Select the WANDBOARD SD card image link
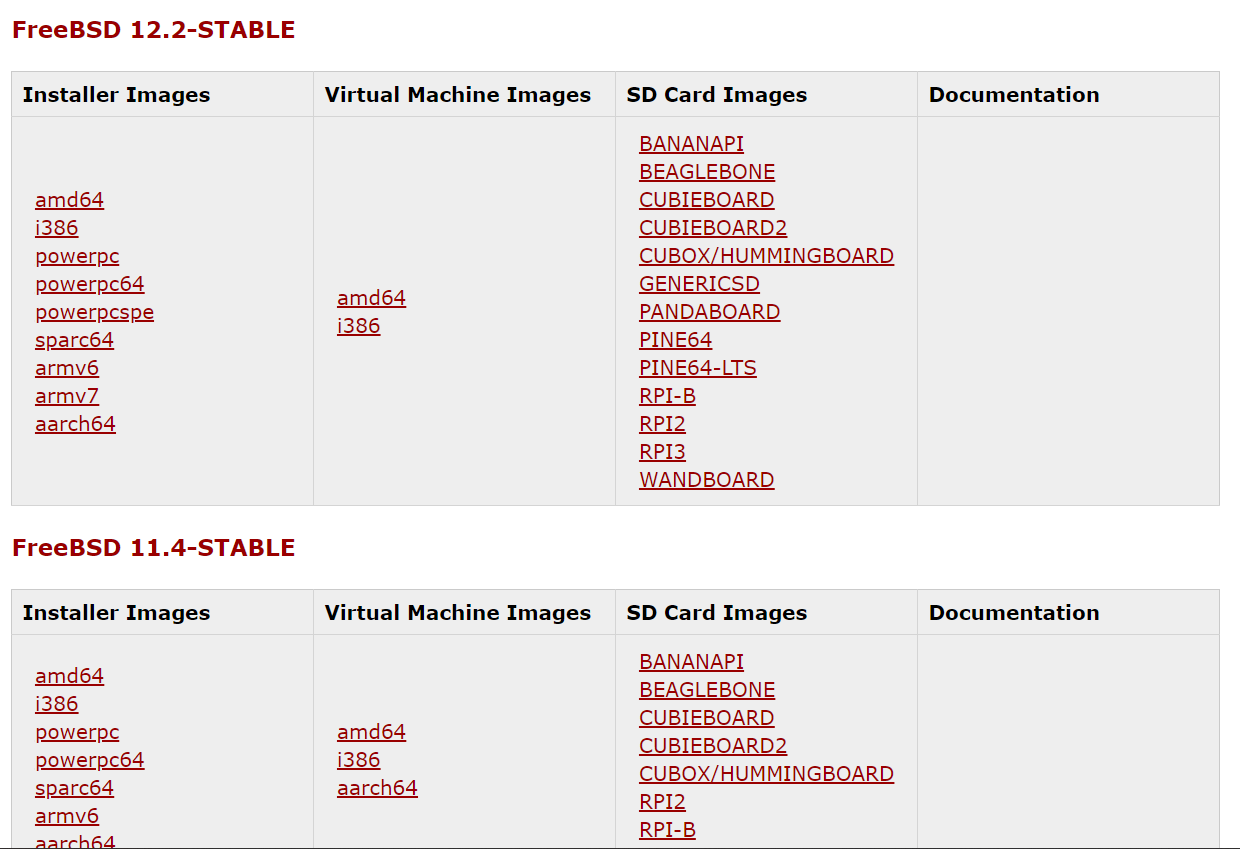Viewport: 1240px width, 849px height. pos(706,480)
